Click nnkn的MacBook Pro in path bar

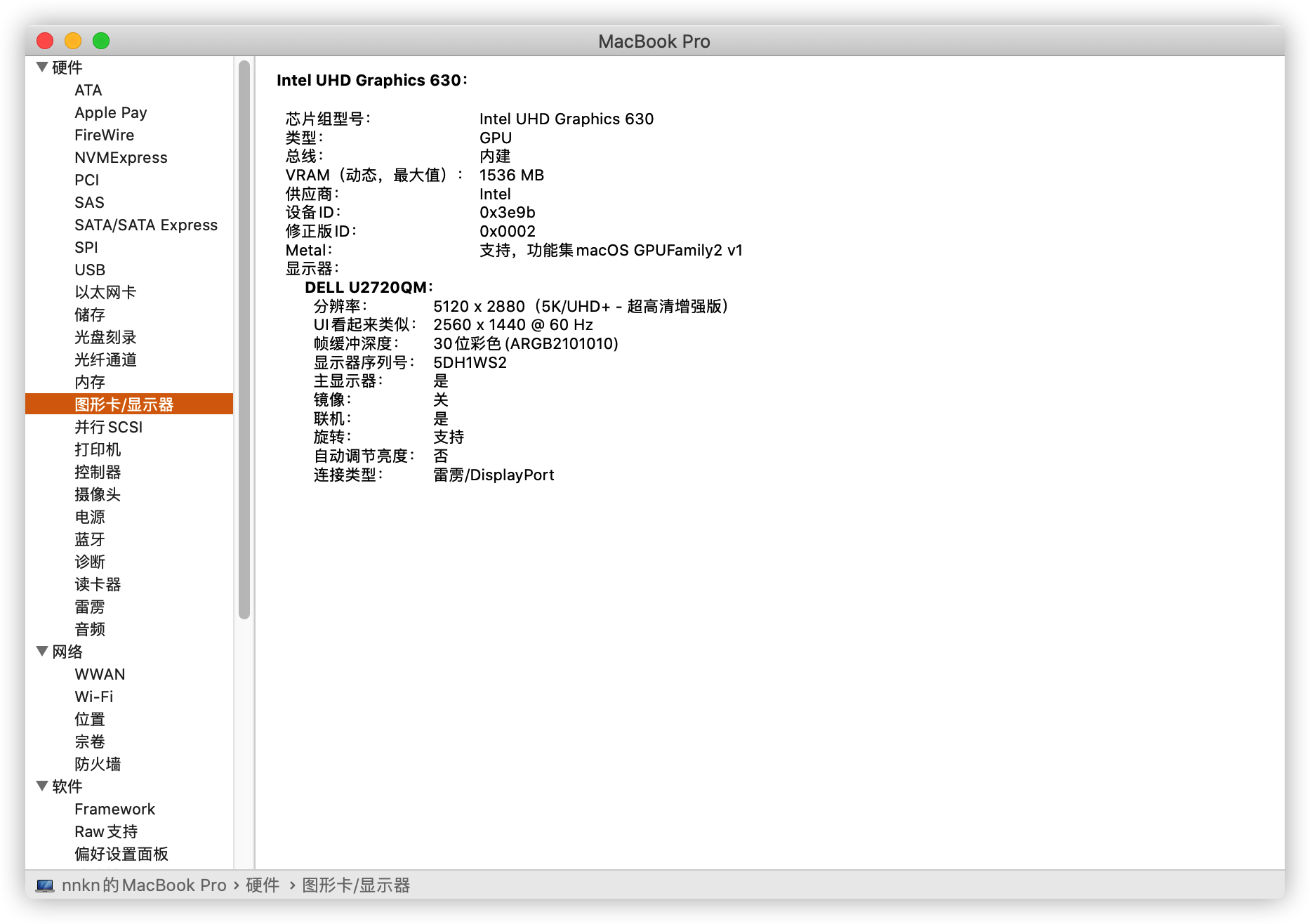pos(144,885)
